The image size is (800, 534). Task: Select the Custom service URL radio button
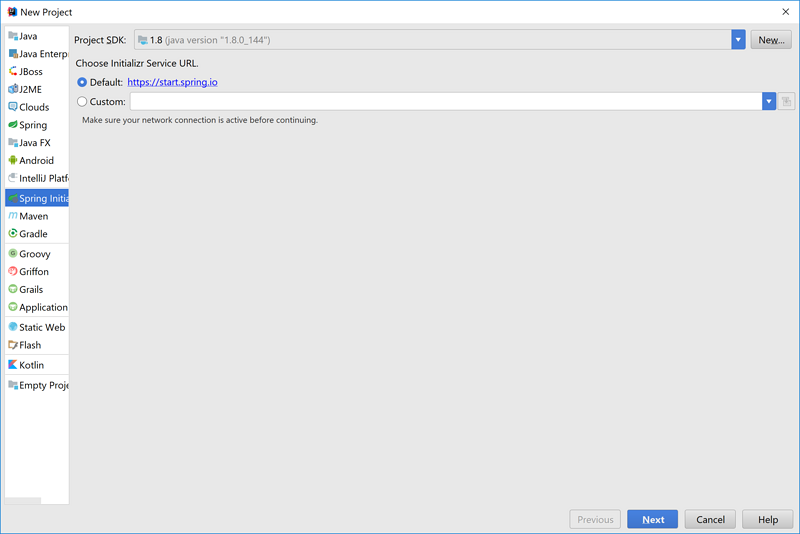(82, 101)
